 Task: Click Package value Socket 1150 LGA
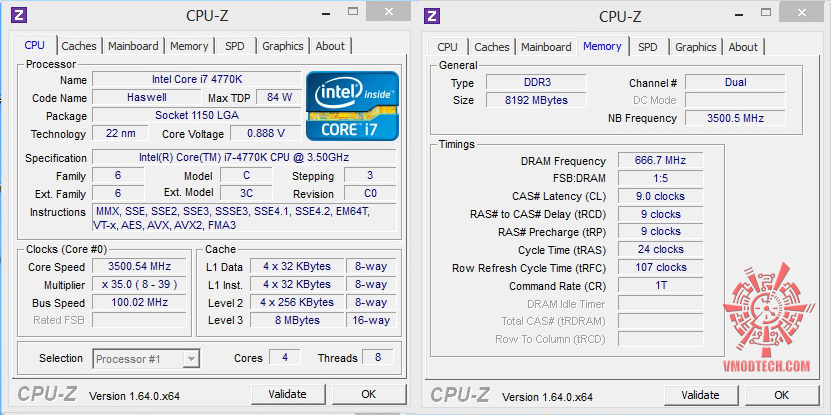[x=197, y=115]
